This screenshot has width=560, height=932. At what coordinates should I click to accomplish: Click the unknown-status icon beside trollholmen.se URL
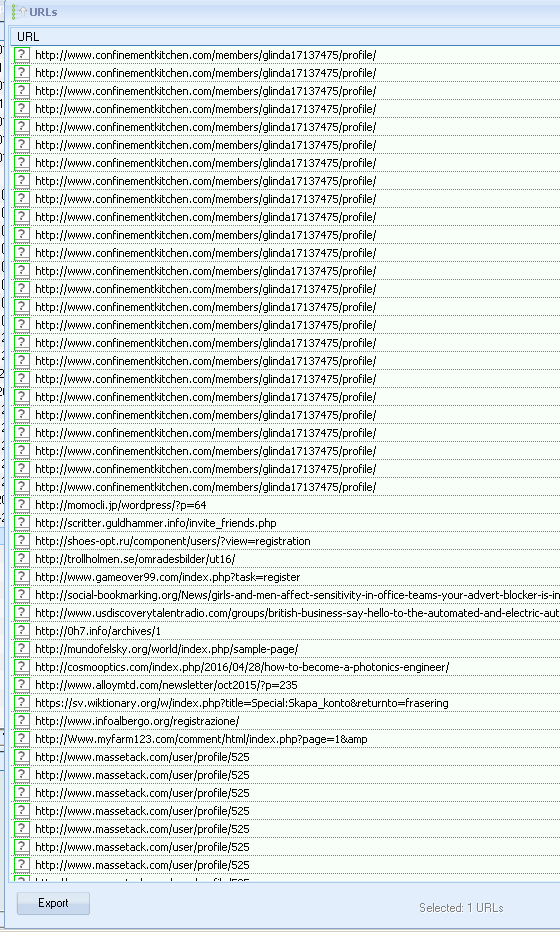[22, 559]
